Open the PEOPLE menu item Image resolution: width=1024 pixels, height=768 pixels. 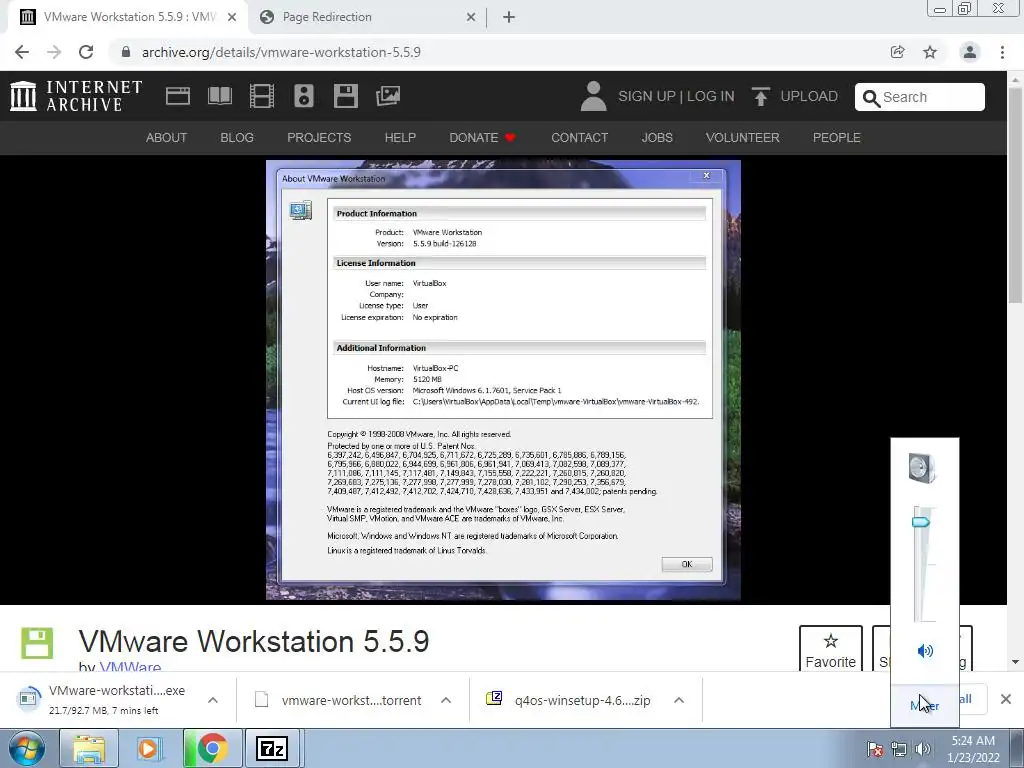coord(836,138)
